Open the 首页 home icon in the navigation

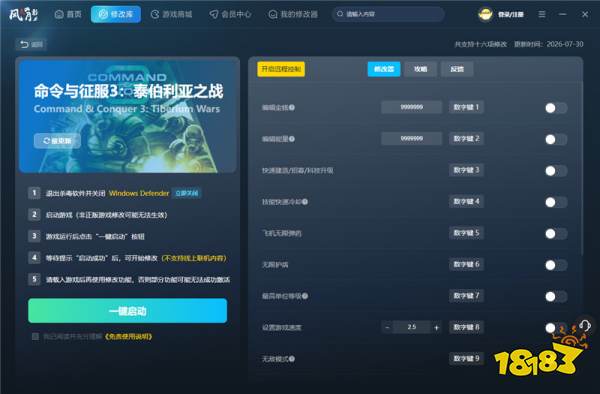[x=59, y=15]
